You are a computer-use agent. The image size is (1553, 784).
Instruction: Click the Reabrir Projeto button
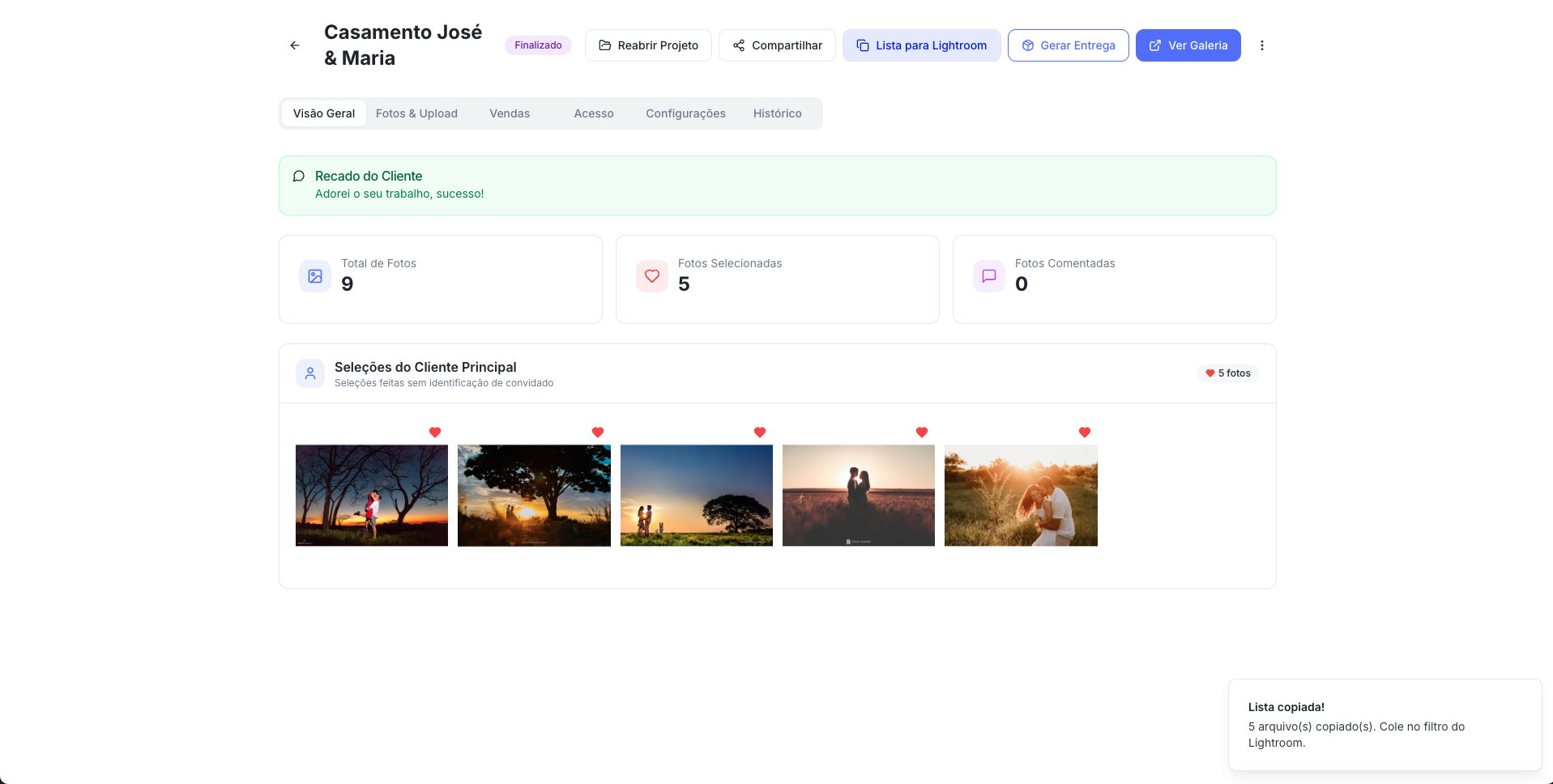tap(648, 45)
